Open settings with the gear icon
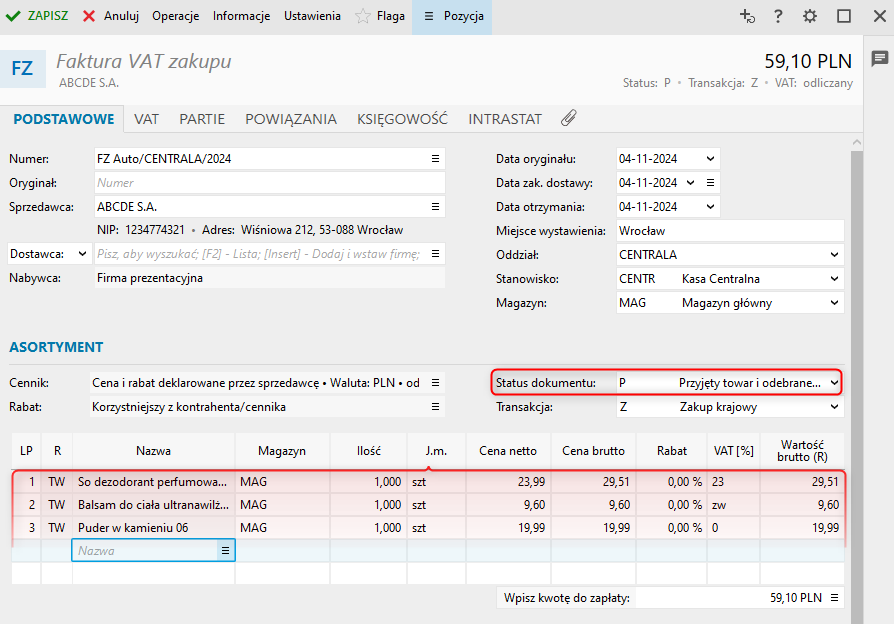The height and width of the screenshot is (624, 894). click(x=810, y=16)
